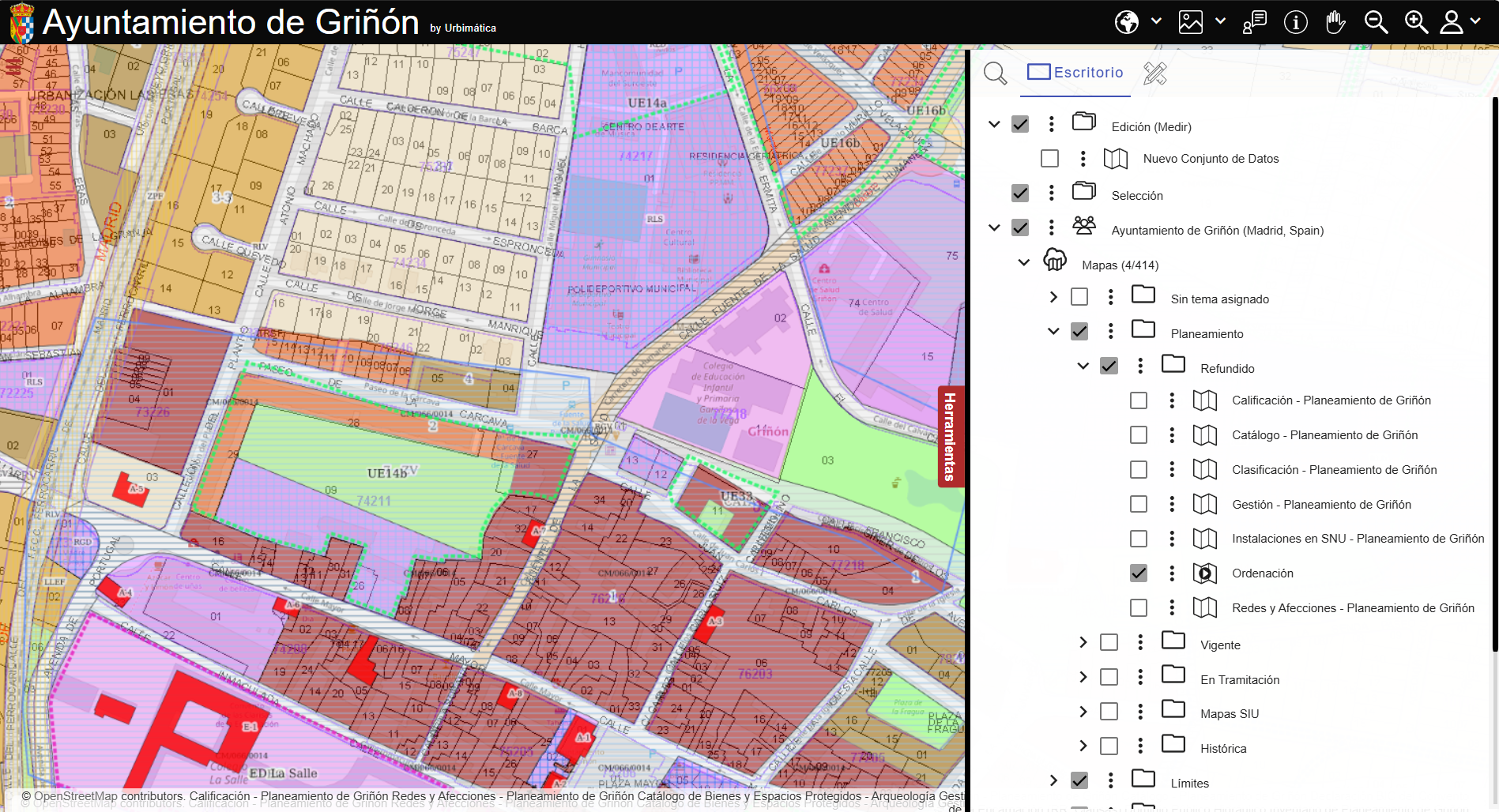The height and width of the screenshot is (812, 1499).
Task: Check the Nuevo Conjunto de Datos checkbox
Action: [x=1049, y=159]
